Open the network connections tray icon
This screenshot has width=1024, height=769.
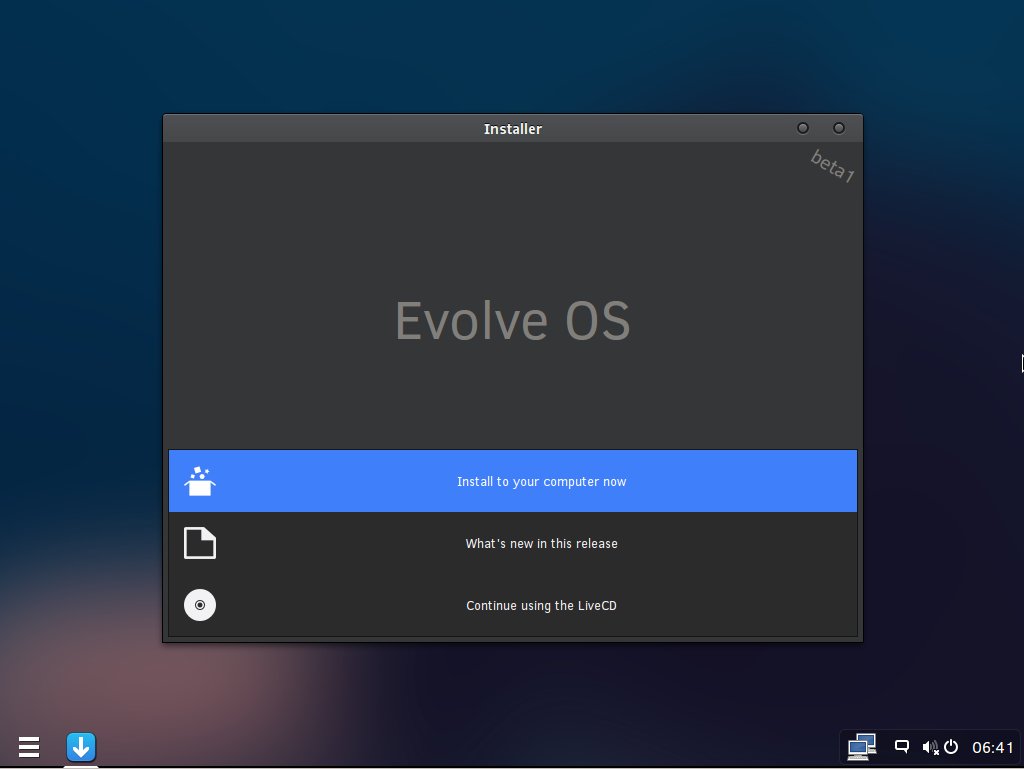pyautogui.click(x=861, y=747)
